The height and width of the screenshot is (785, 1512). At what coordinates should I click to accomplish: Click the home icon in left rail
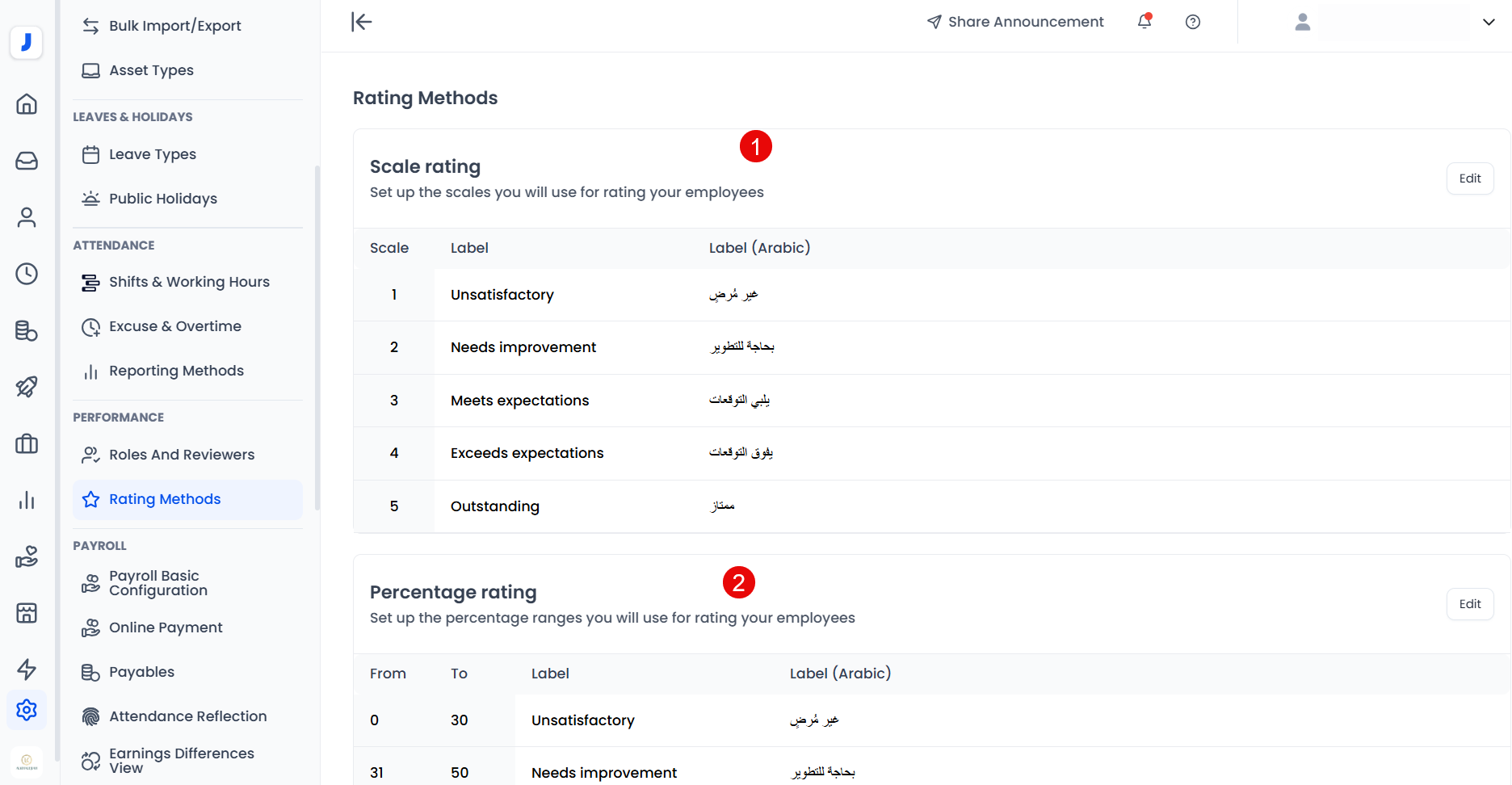tap(27, 104)
